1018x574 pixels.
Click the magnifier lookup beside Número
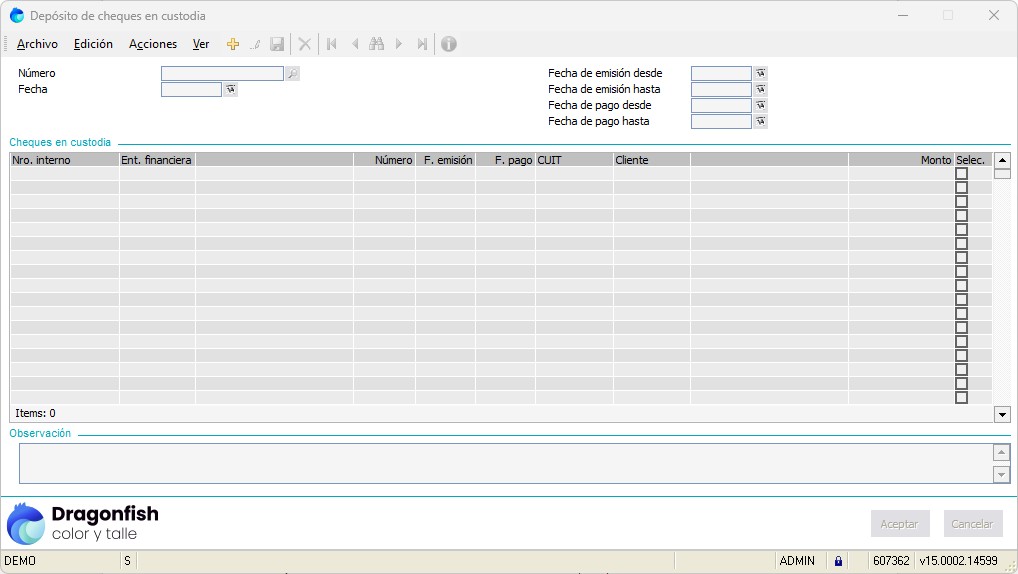[x=292, y=74]
